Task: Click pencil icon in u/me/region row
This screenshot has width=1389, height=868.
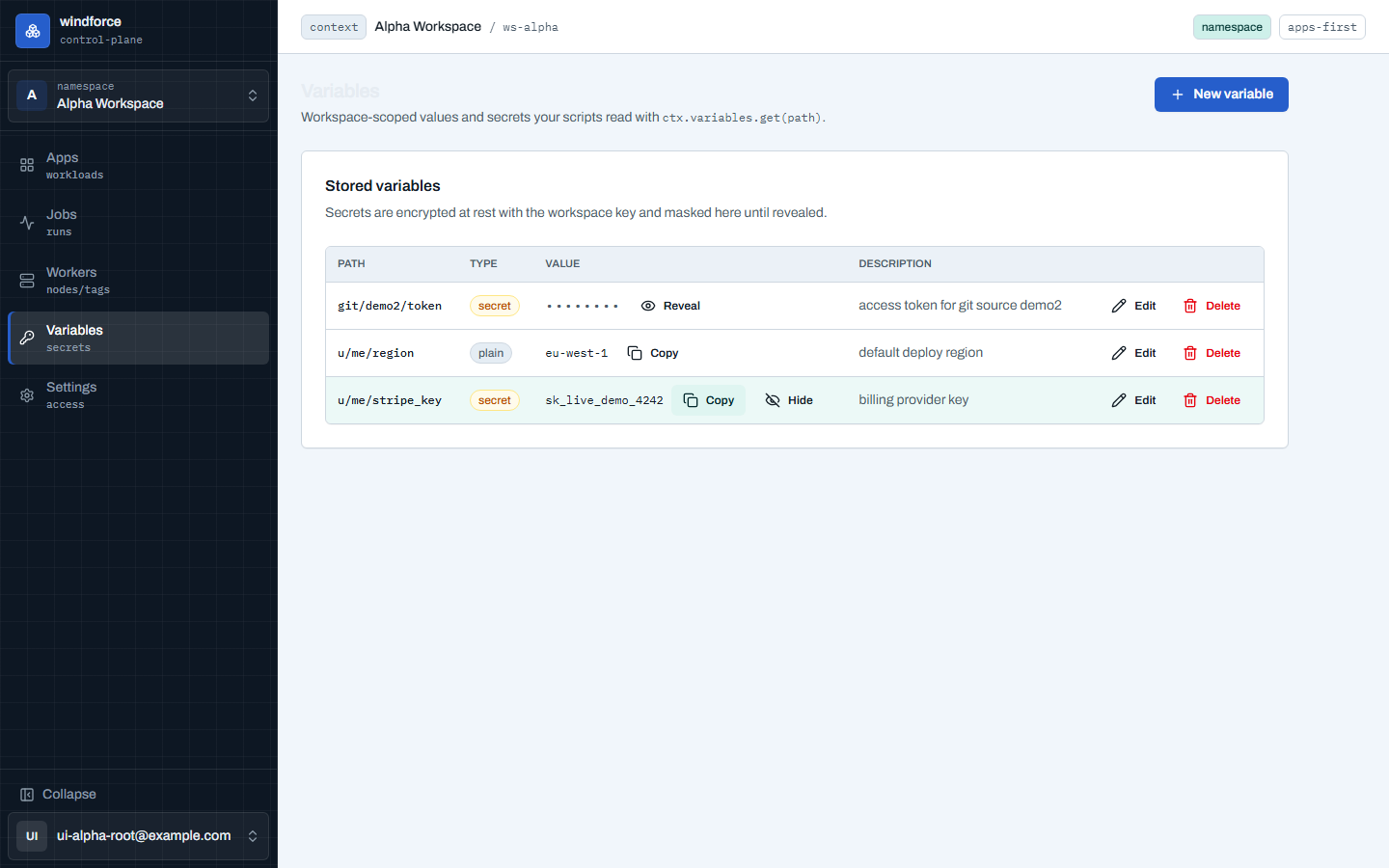Action: (1119, 353)
